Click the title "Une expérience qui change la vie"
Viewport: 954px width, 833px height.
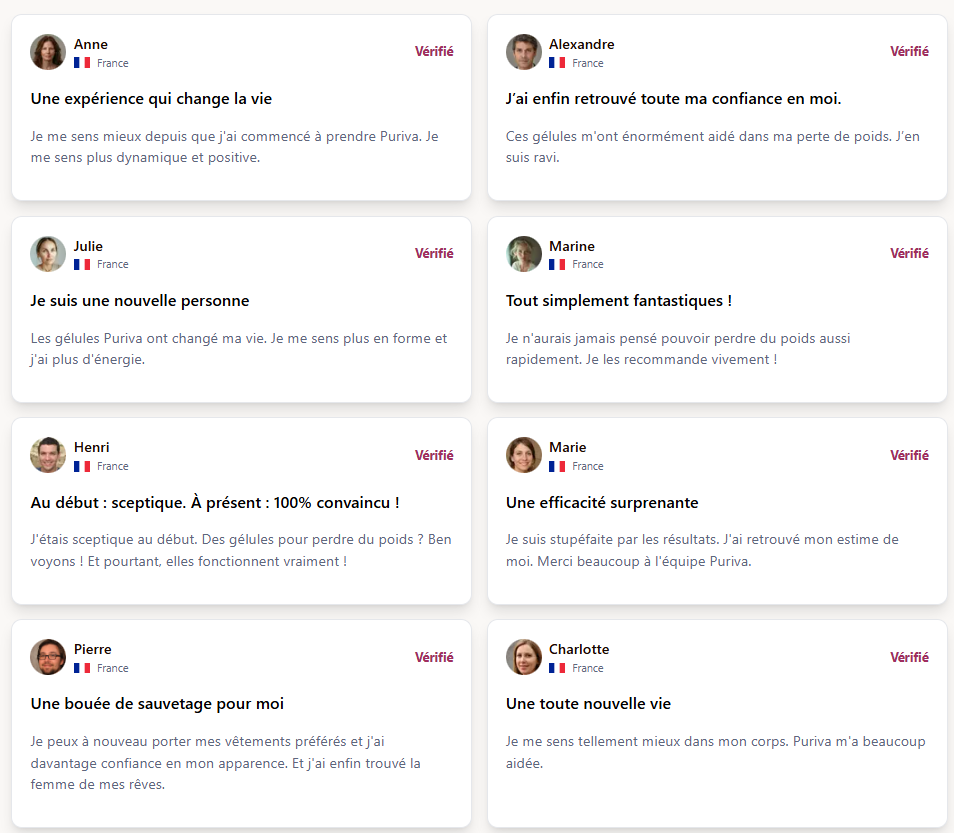point(151,99)
